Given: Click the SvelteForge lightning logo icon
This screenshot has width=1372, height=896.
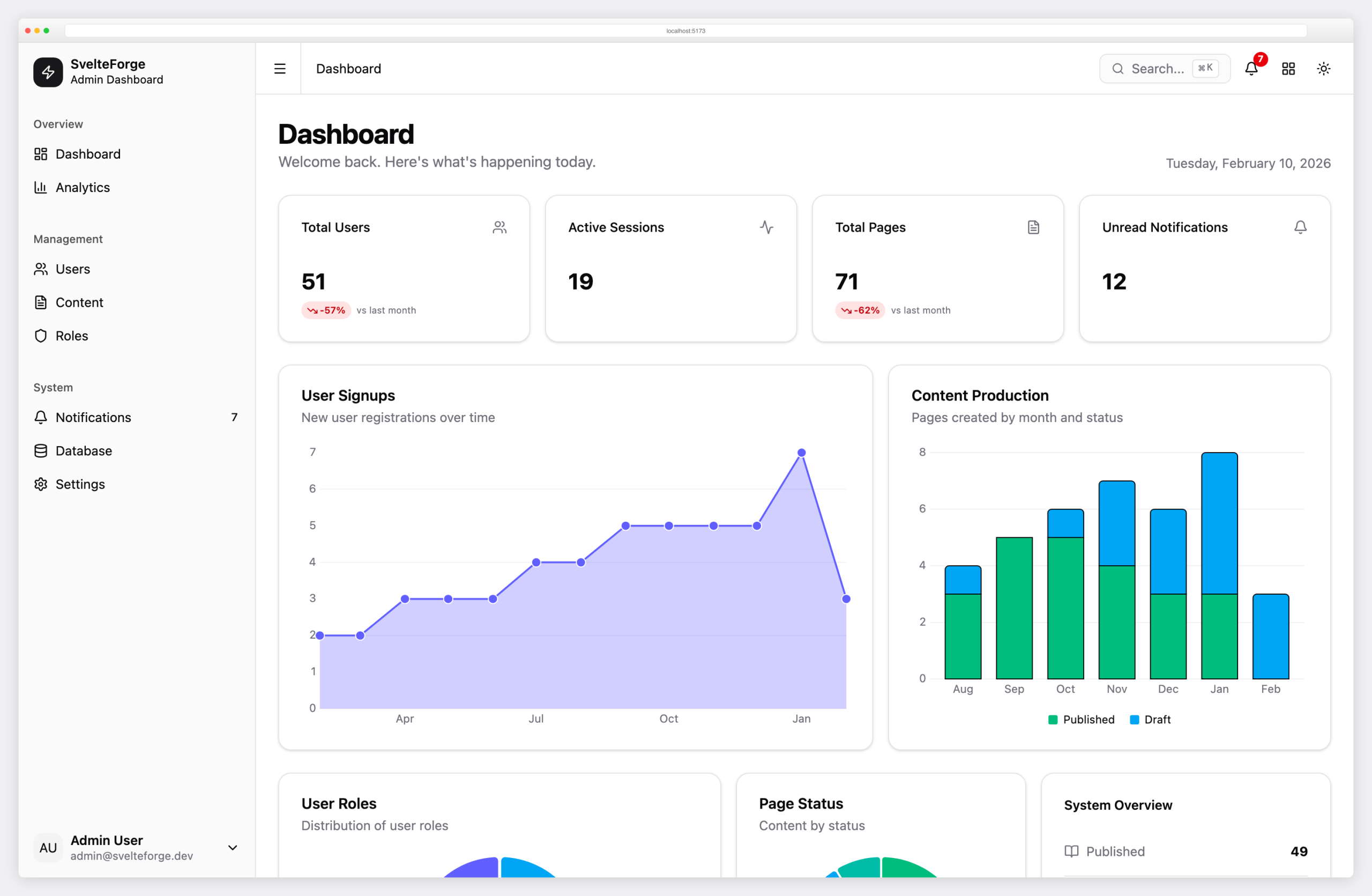Looking at the screenshot, I should pos(48,71).
